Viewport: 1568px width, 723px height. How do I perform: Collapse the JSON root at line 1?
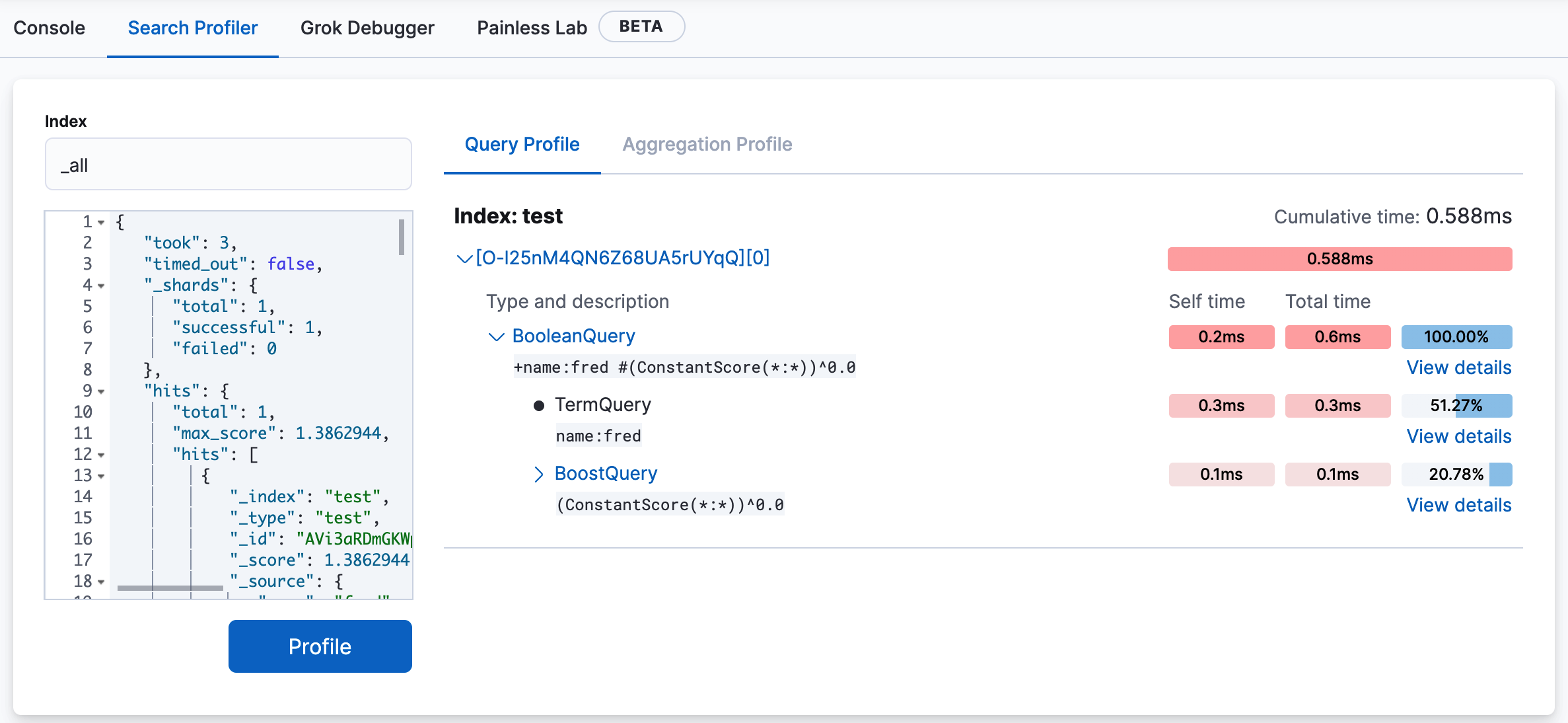[100, 222]
